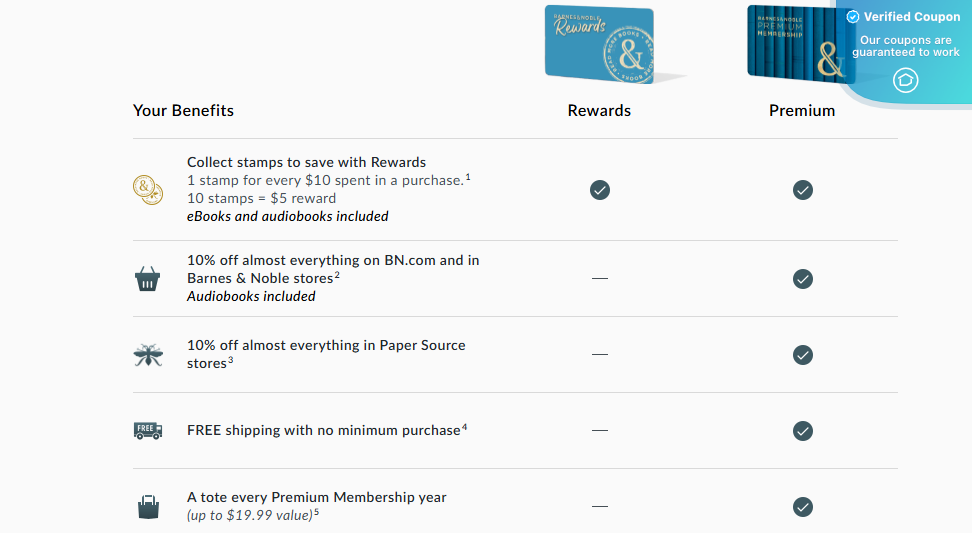Viewport: 972px width, 533px height.
Task: Select the Rewards column heading
Action: [x=599, y=111]
